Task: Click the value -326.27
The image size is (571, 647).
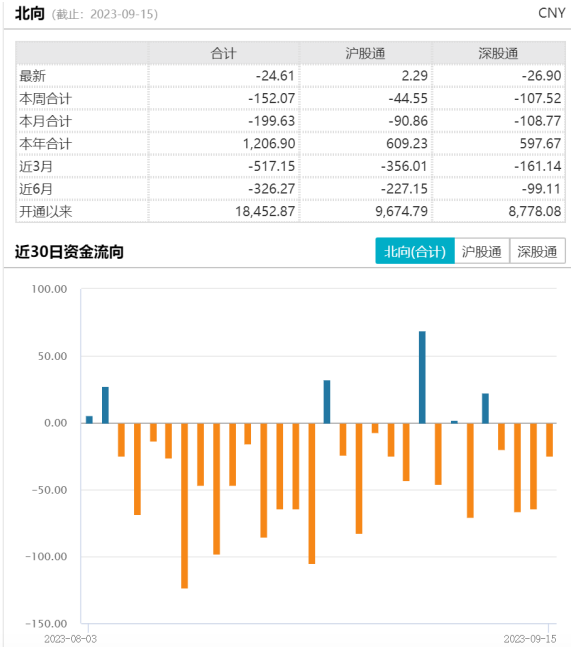Action: pos(271,189)
